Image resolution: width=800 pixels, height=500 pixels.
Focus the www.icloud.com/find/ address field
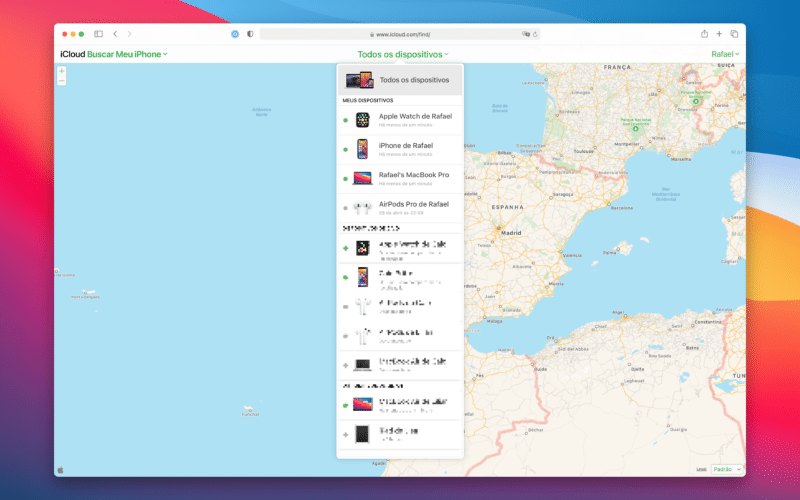(399, 34)
